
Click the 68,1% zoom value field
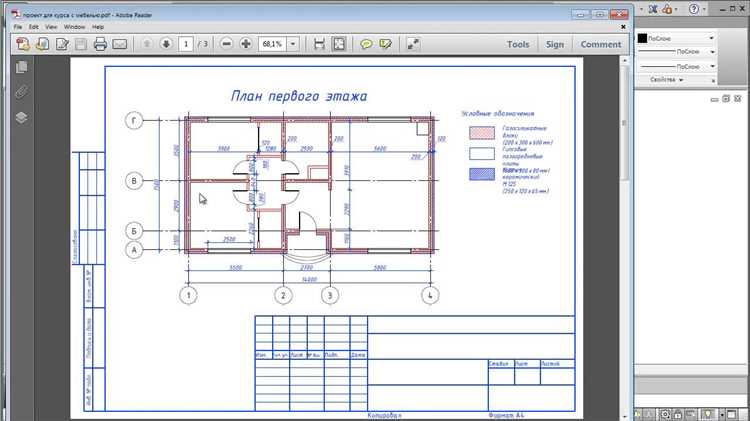click(273, 44)
